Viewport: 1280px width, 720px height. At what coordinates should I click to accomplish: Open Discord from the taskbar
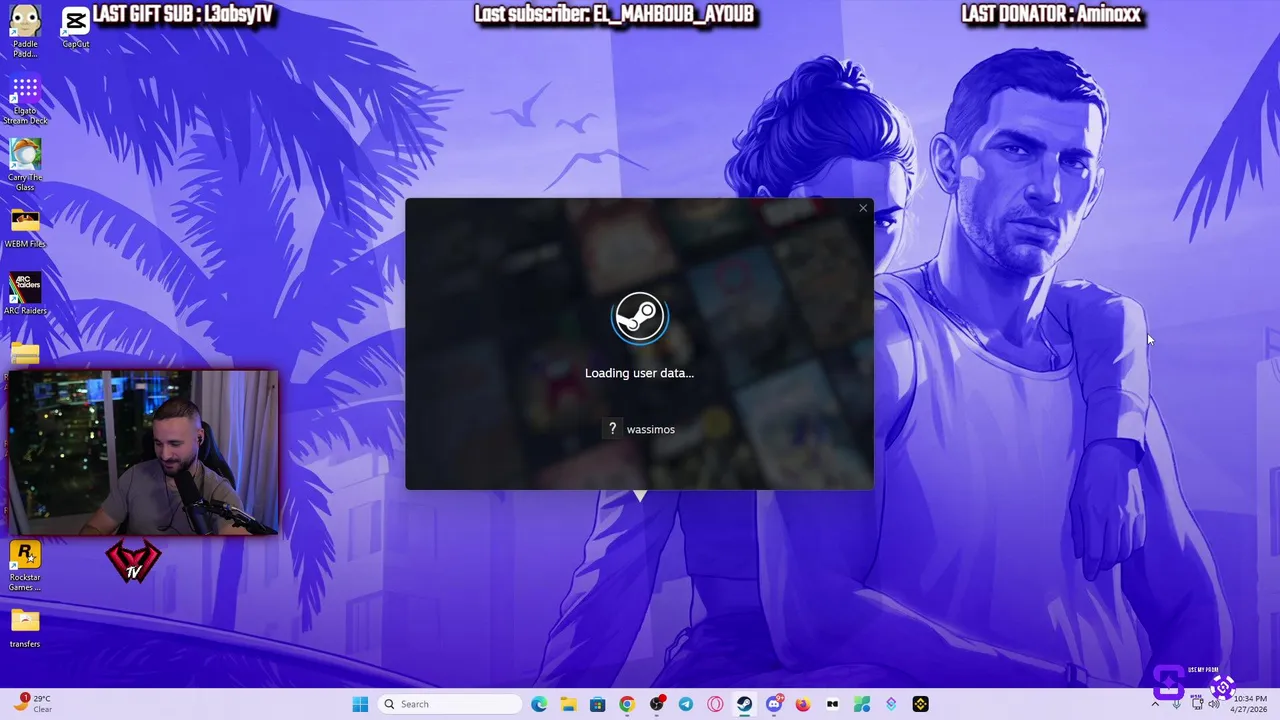(773, 704)
